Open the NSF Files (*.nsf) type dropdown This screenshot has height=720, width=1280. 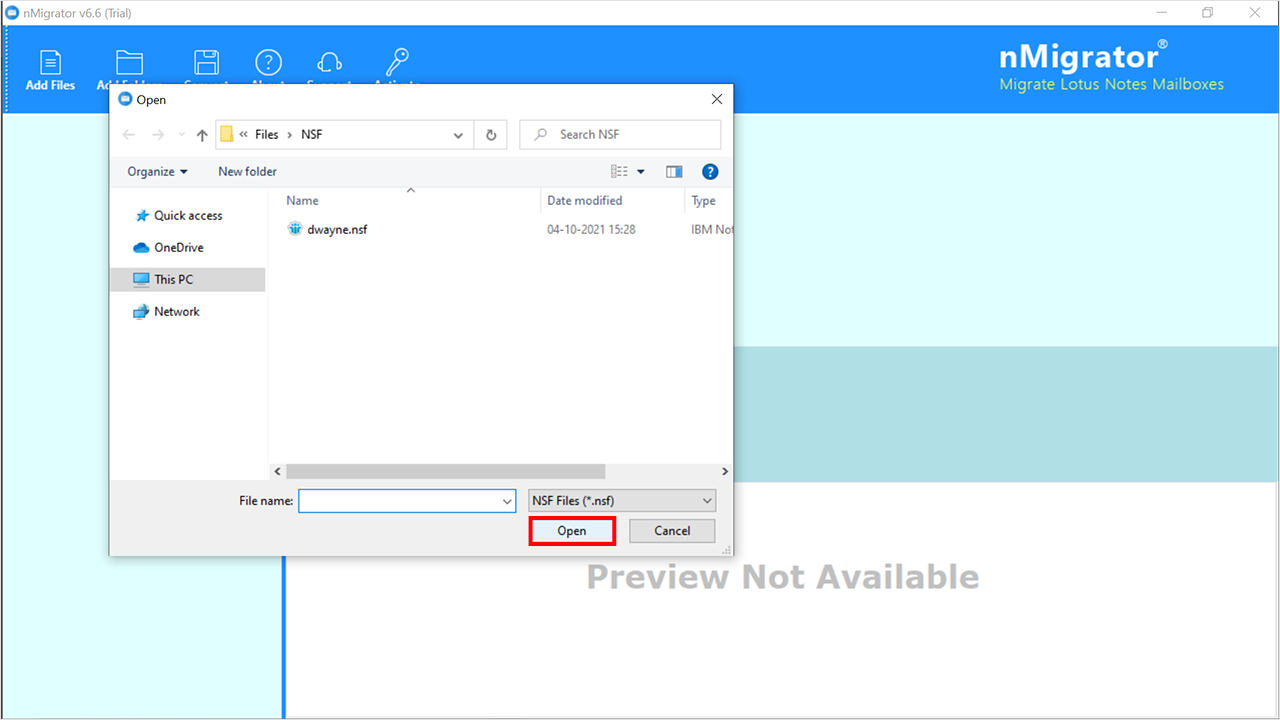click(x=622, y=500)
